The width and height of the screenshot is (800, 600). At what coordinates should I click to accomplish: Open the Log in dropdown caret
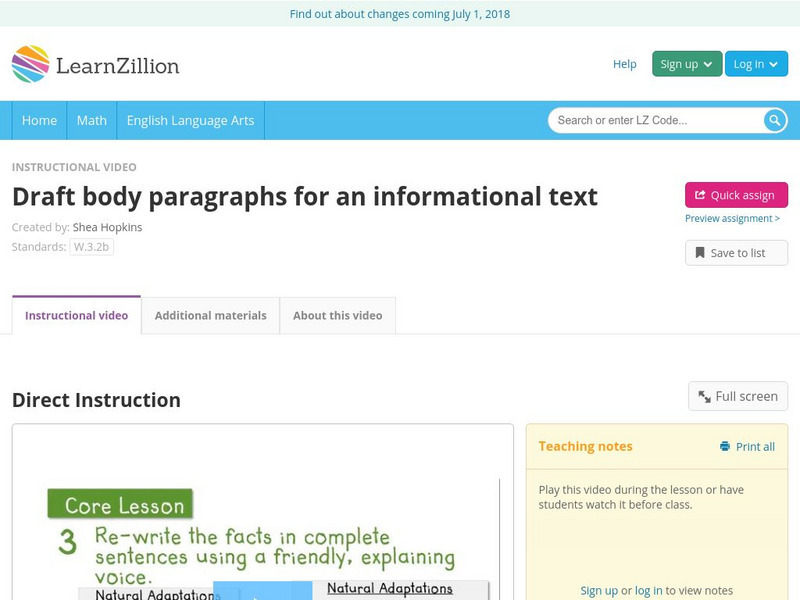click(x=773, y=63)
